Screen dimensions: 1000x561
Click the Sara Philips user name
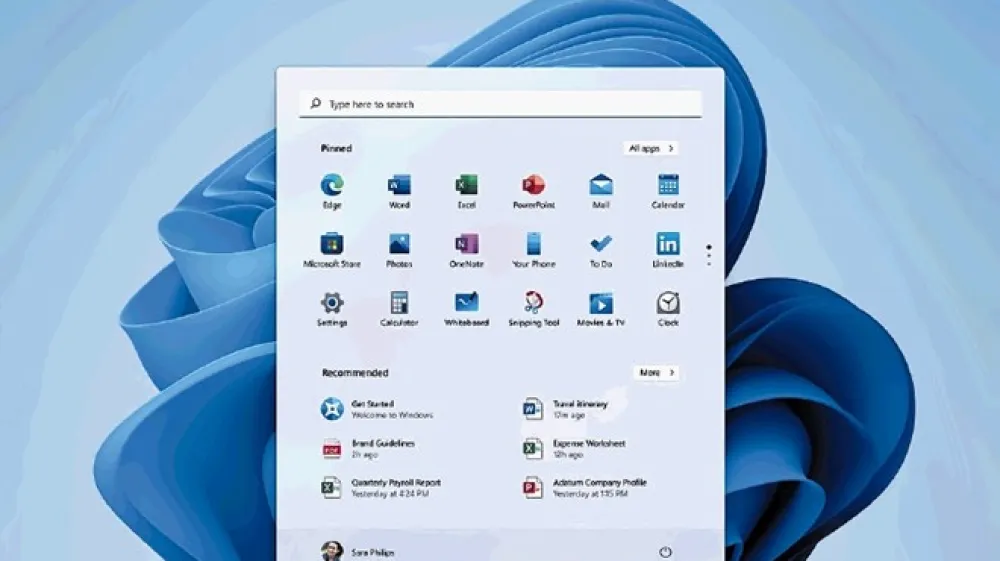pyautogui.click(x=372, y=553)
